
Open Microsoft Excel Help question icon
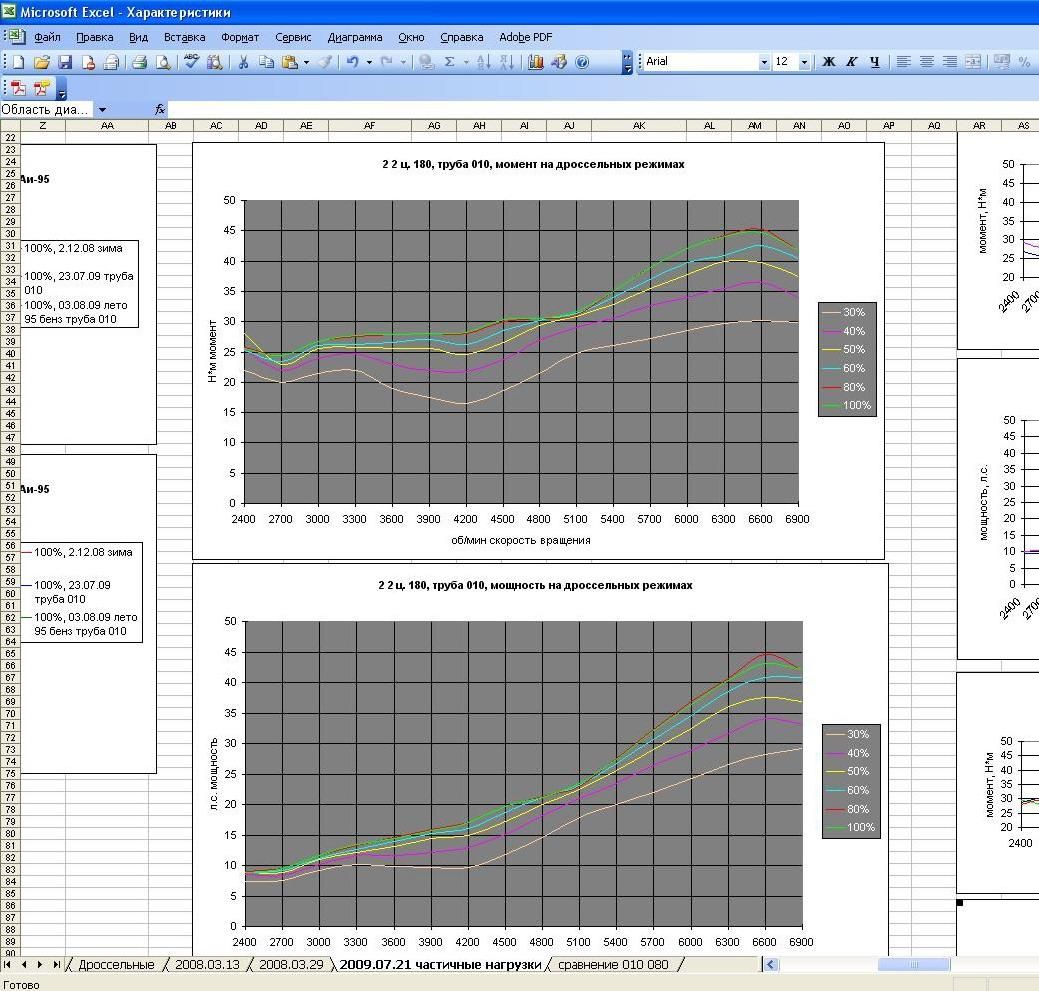582,62
